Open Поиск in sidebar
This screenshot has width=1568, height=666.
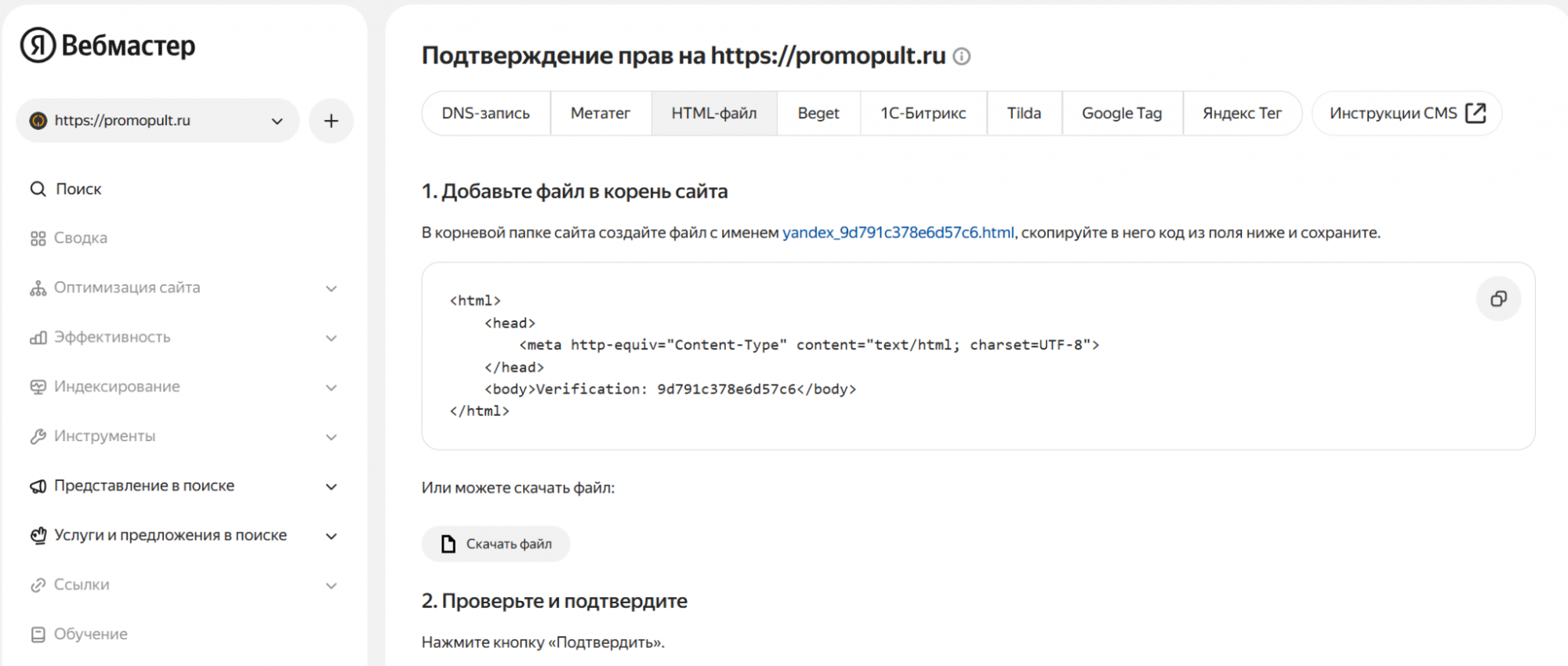coord(78,189)
